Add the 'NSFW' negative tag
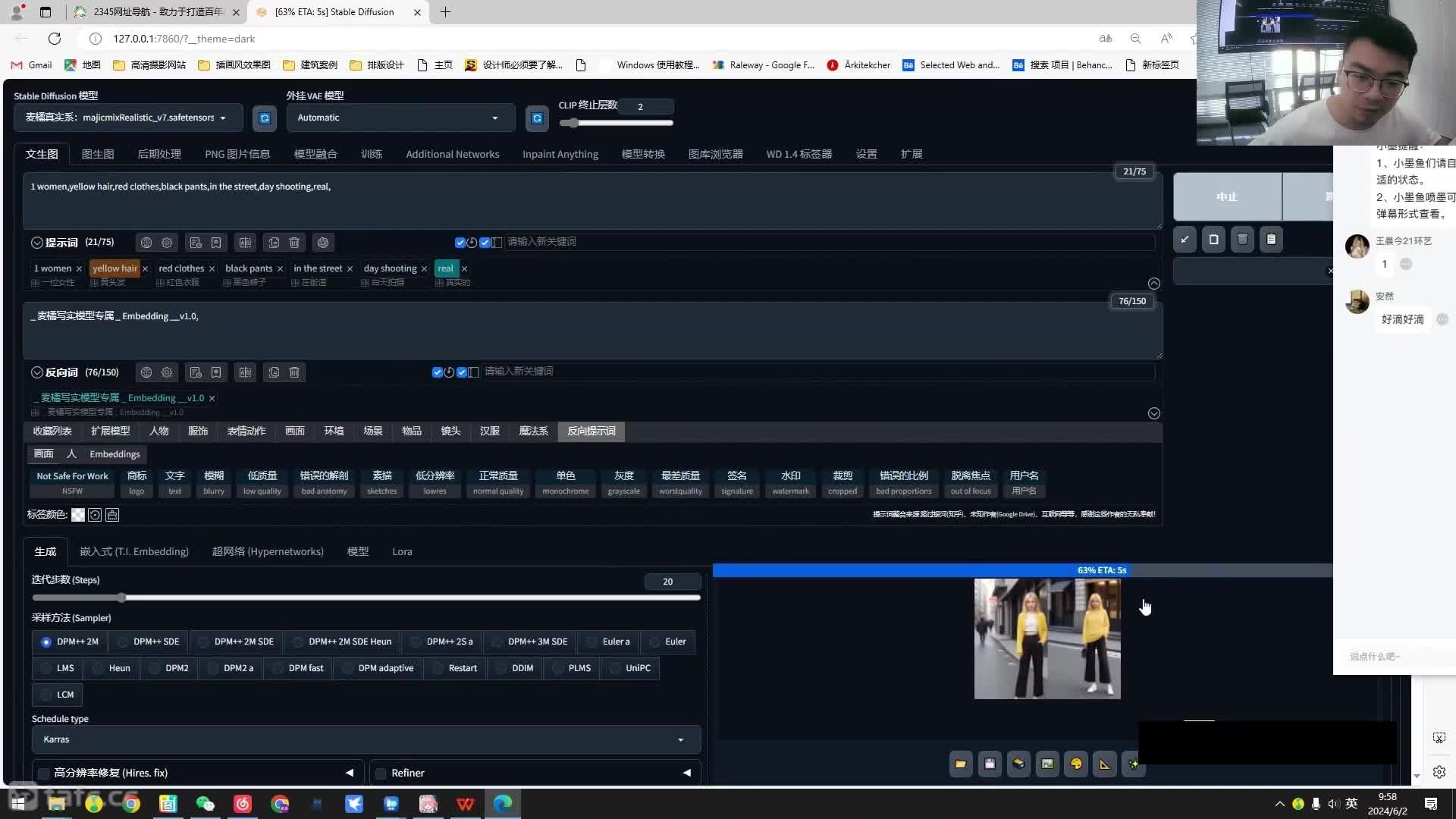This screenshot has height=819, width=1456. [x=72, y=482]
